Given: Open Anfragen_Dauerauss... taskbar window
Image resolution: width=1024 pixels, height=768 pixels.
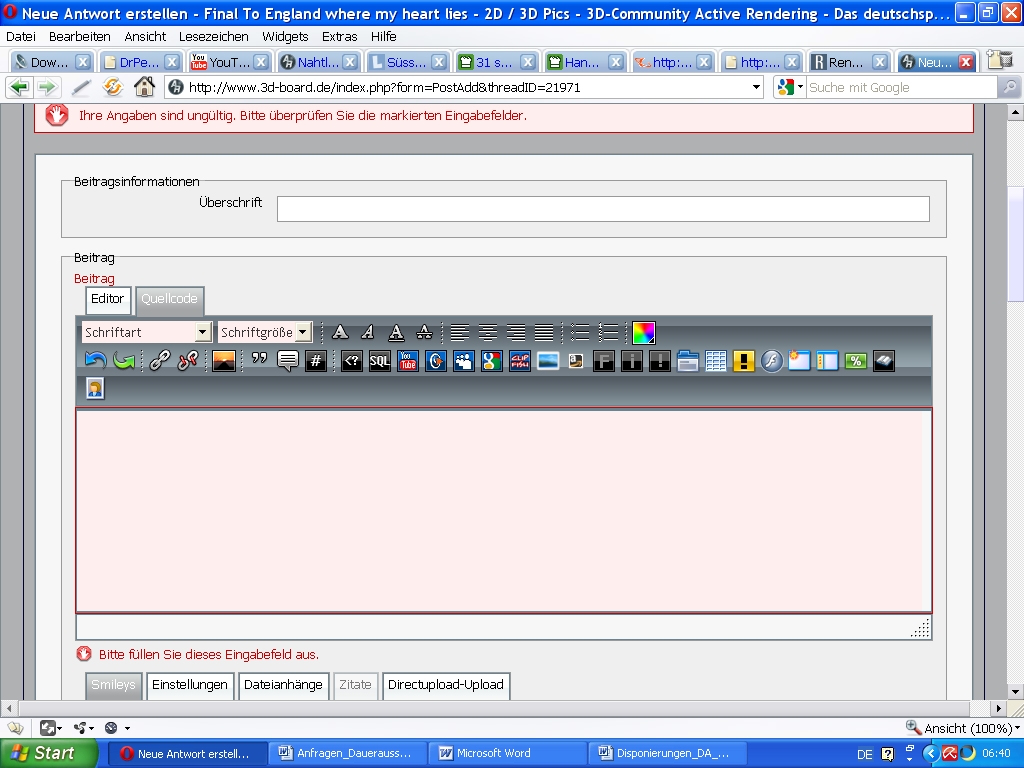Looking at the screenshot, I should coord(348,754).
